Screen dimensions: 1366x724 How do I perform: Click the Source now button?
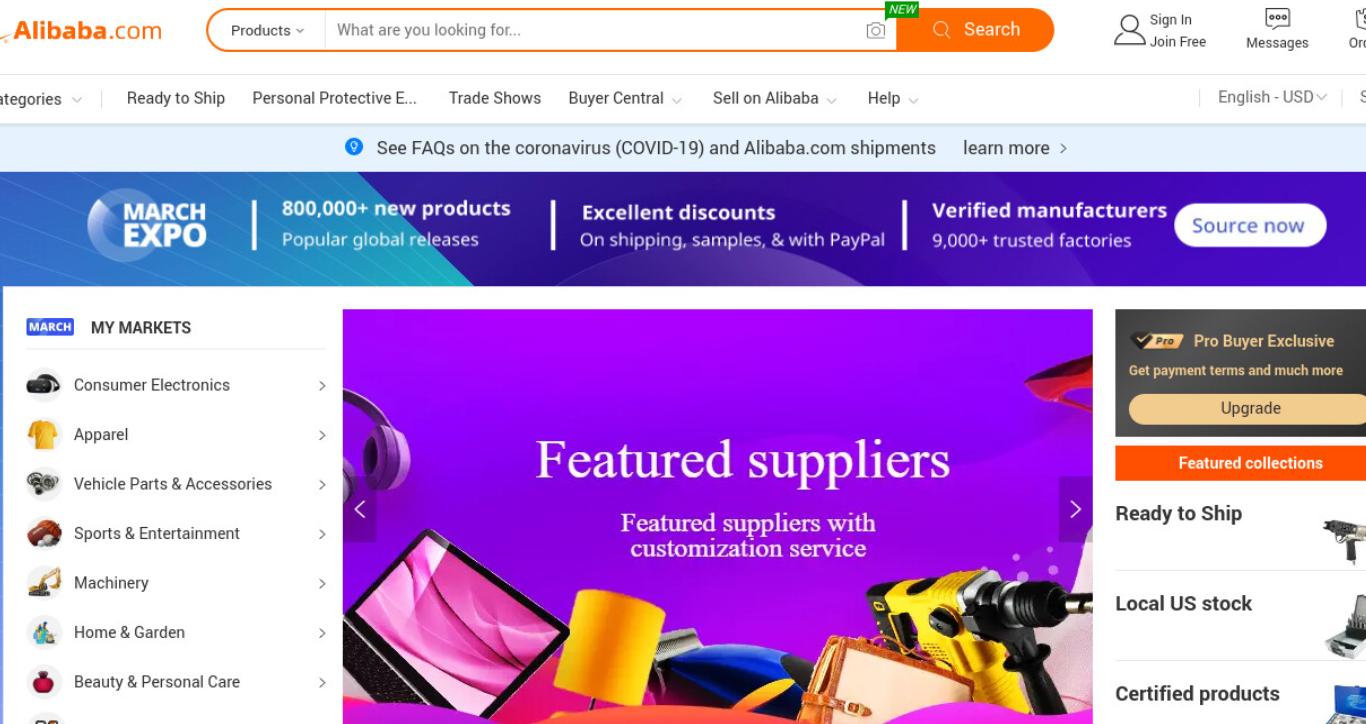tap(1250, 226)
